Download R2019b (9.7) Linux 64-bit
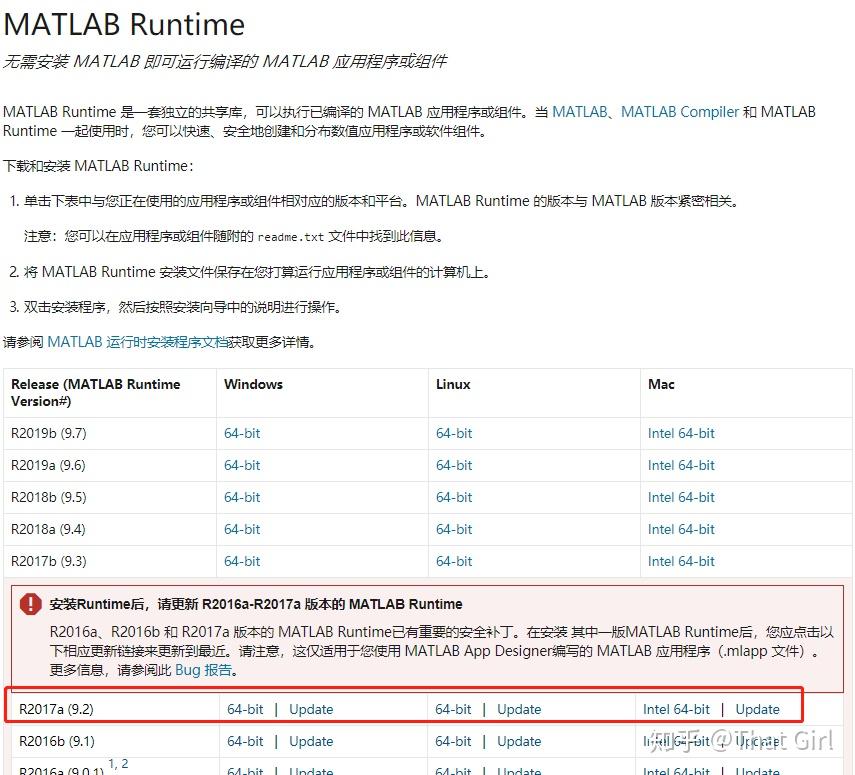 454,434
